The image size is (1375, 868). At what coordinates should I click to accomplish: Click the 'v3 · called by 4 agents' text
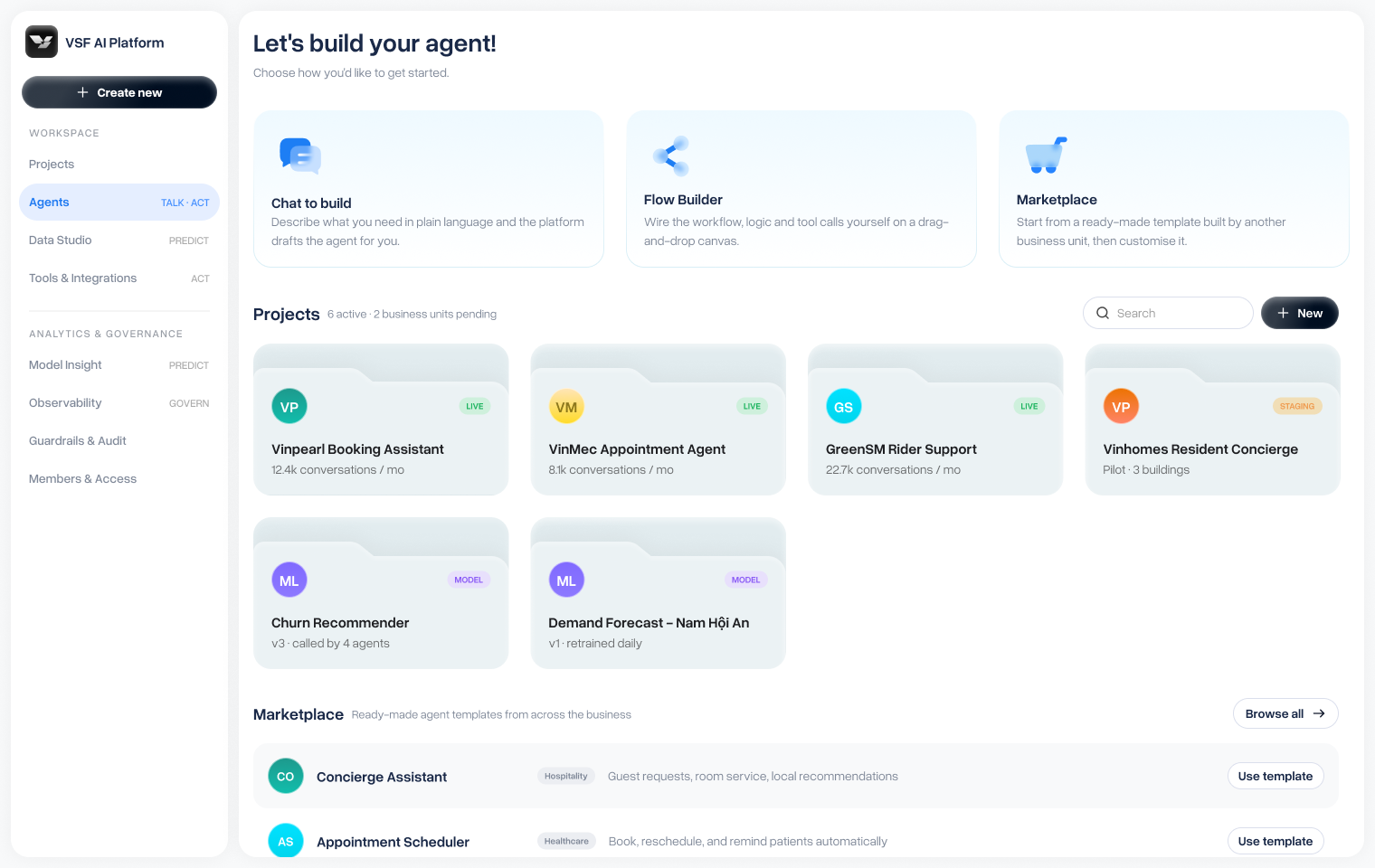click(331, 644)
